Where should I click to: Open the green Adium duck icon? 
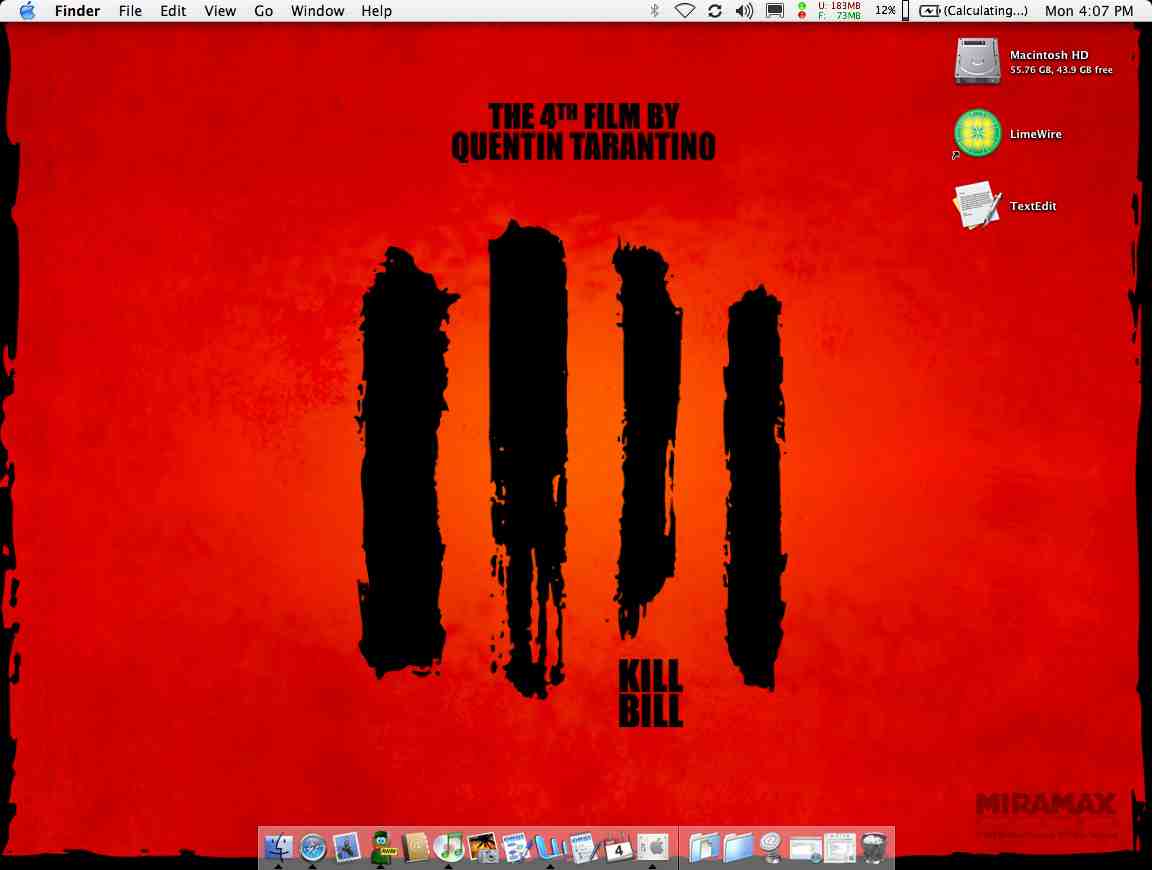[x=381, y=847]
